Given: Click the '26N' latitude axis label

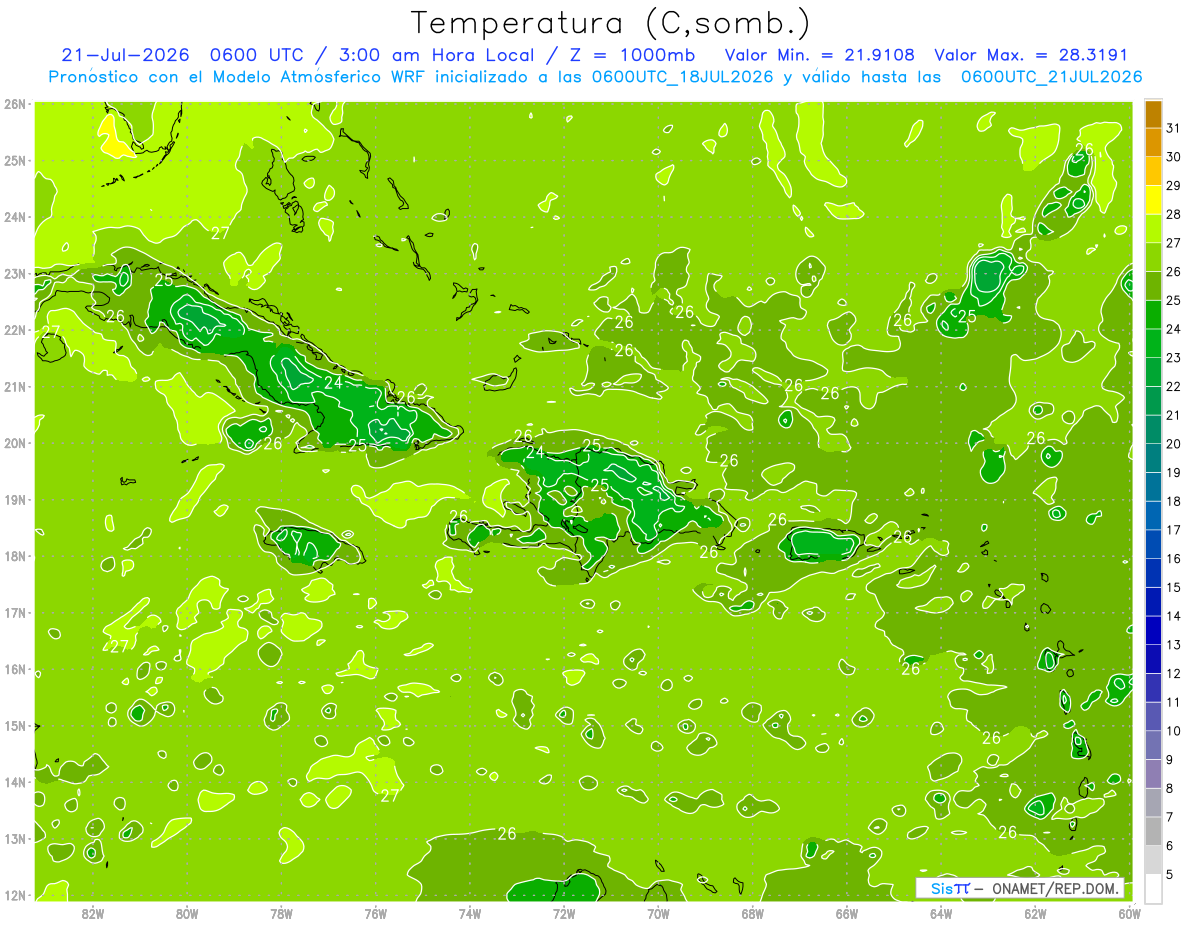Looking at the screenshot, I should pyautogui.click(x=15, y=104).
